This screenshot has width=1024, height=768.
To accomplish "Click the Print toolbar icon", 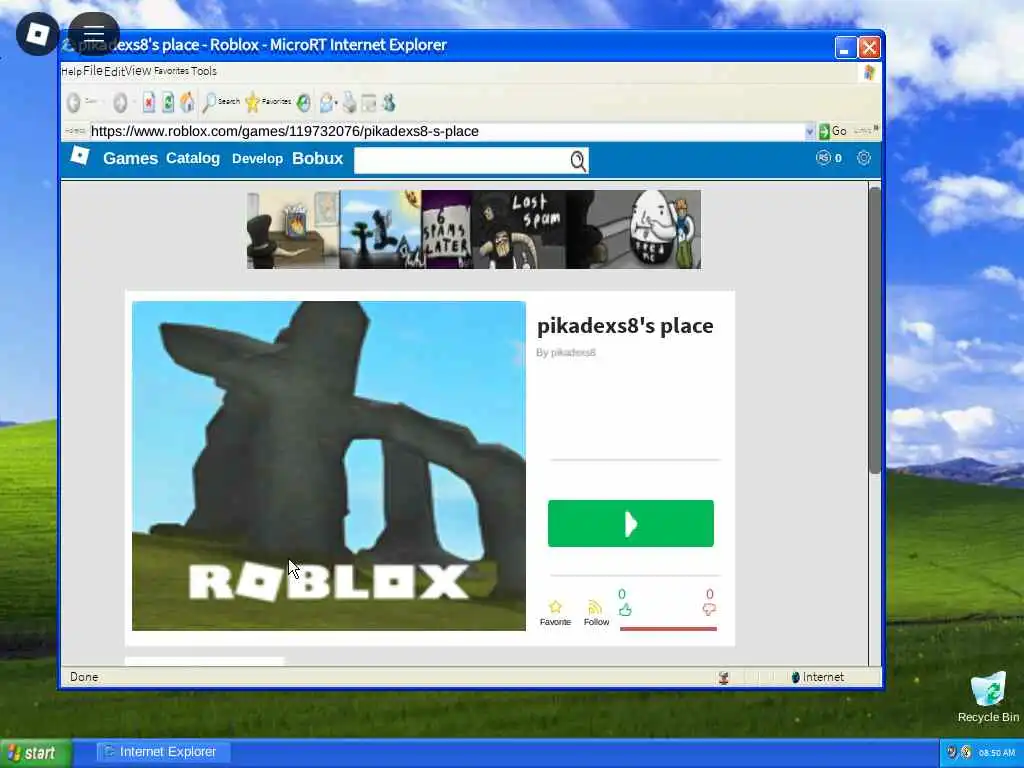I will pos(350,103).
